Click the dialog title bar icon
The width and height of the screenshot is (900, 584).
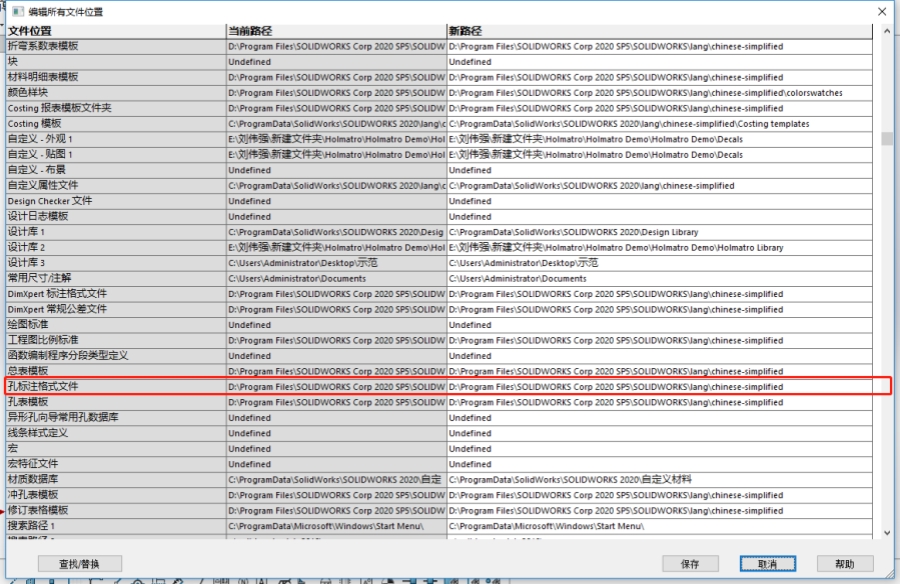18,11
